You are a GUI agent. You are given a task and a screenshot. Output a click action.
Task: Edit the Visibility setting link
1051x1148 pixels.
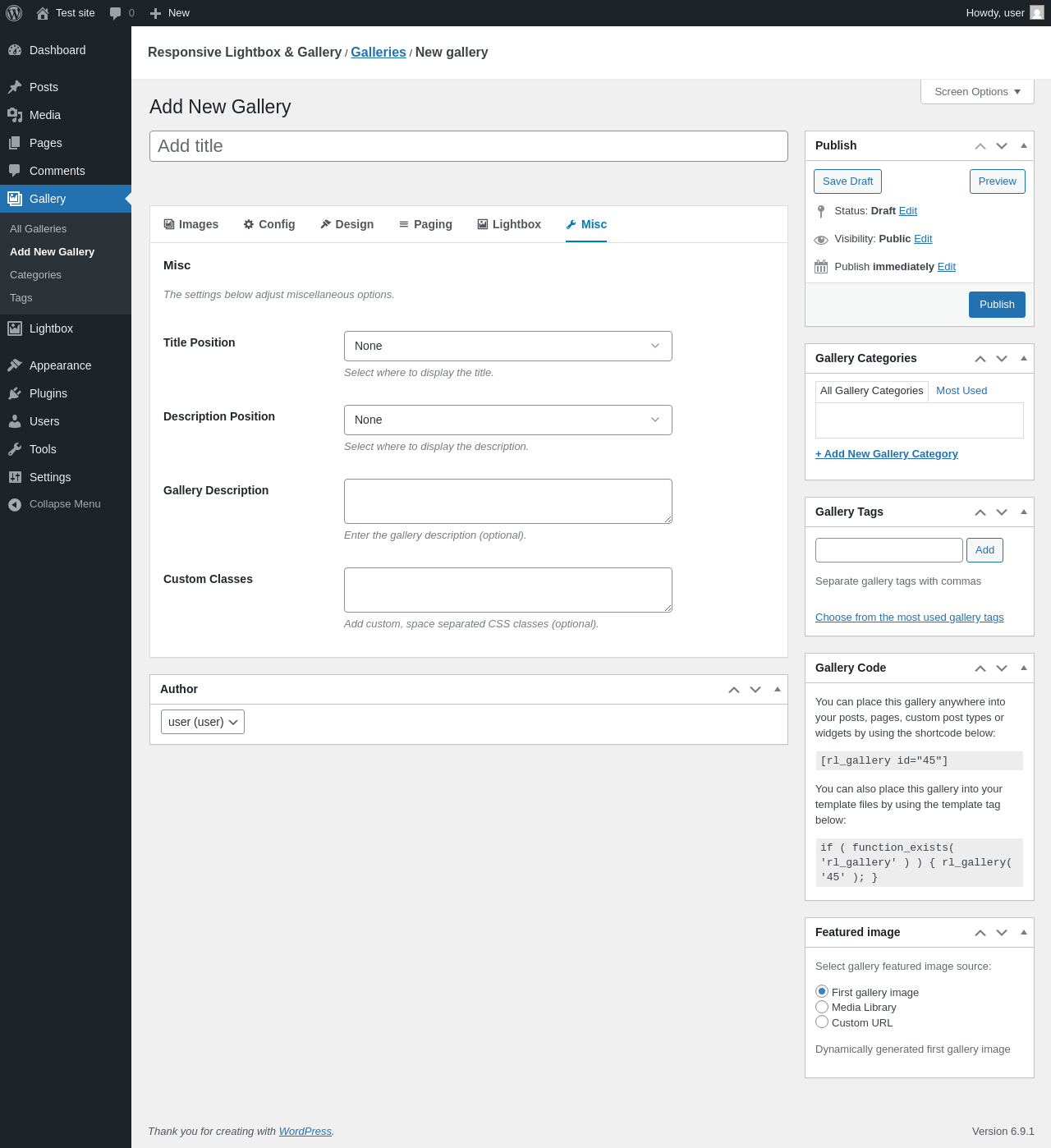(x=923, y=239)
